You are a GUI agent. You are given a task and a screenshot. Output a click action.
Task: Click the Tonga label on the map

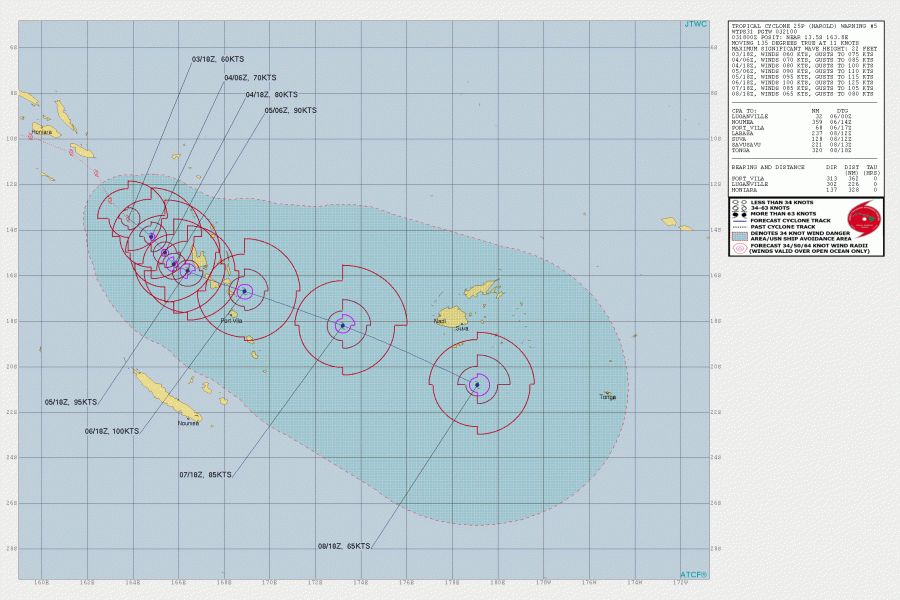coord(608,397)
